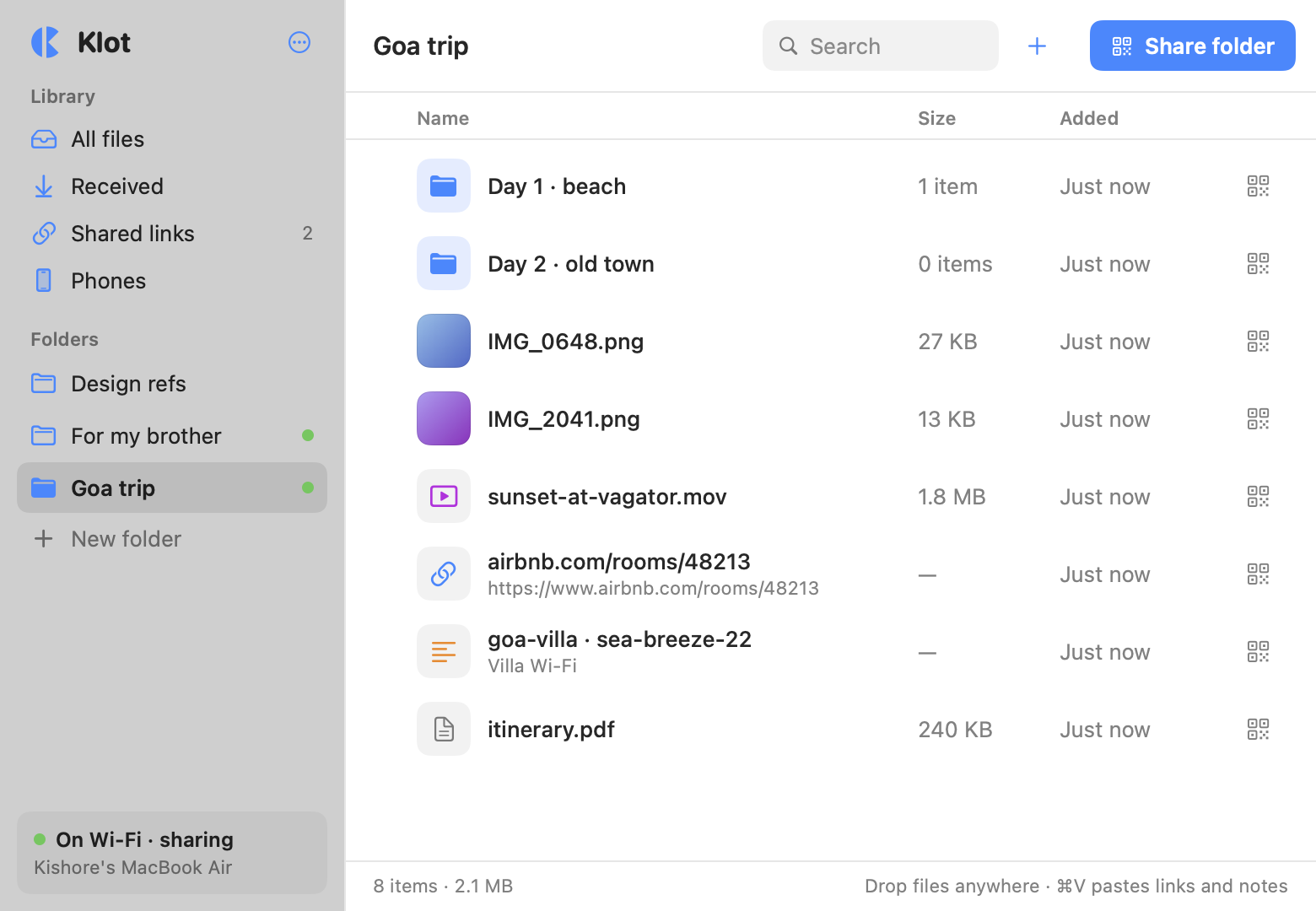Click the goa-villa note icon
The height and width of the screenshot is (911, 1316).
pos(444,651)
